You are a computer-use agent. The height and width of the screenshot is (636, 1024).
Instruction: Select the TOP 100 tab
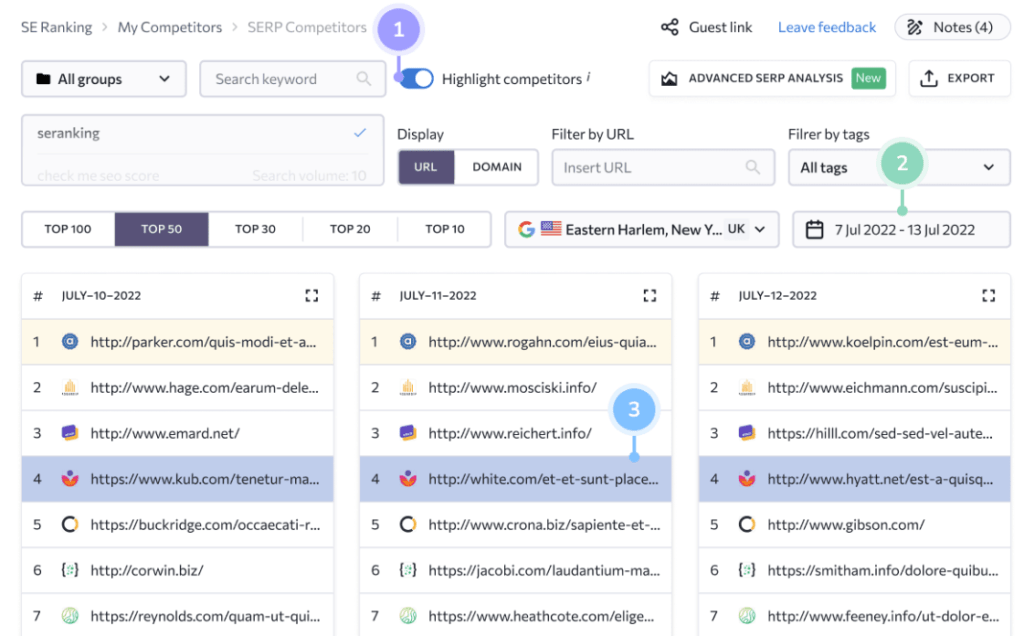click(68, 229)
